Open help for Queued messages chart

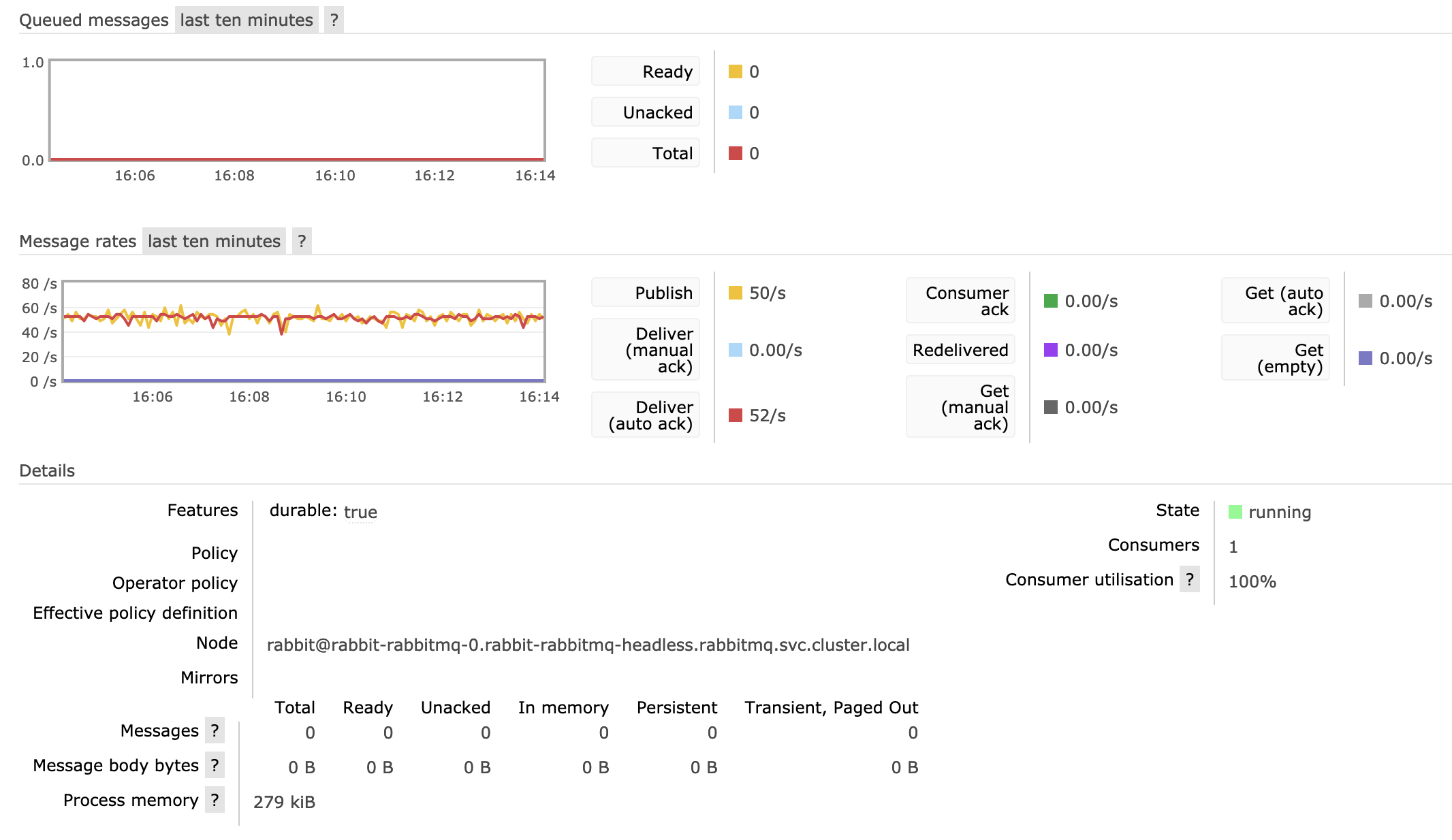[x=333, y=19]
